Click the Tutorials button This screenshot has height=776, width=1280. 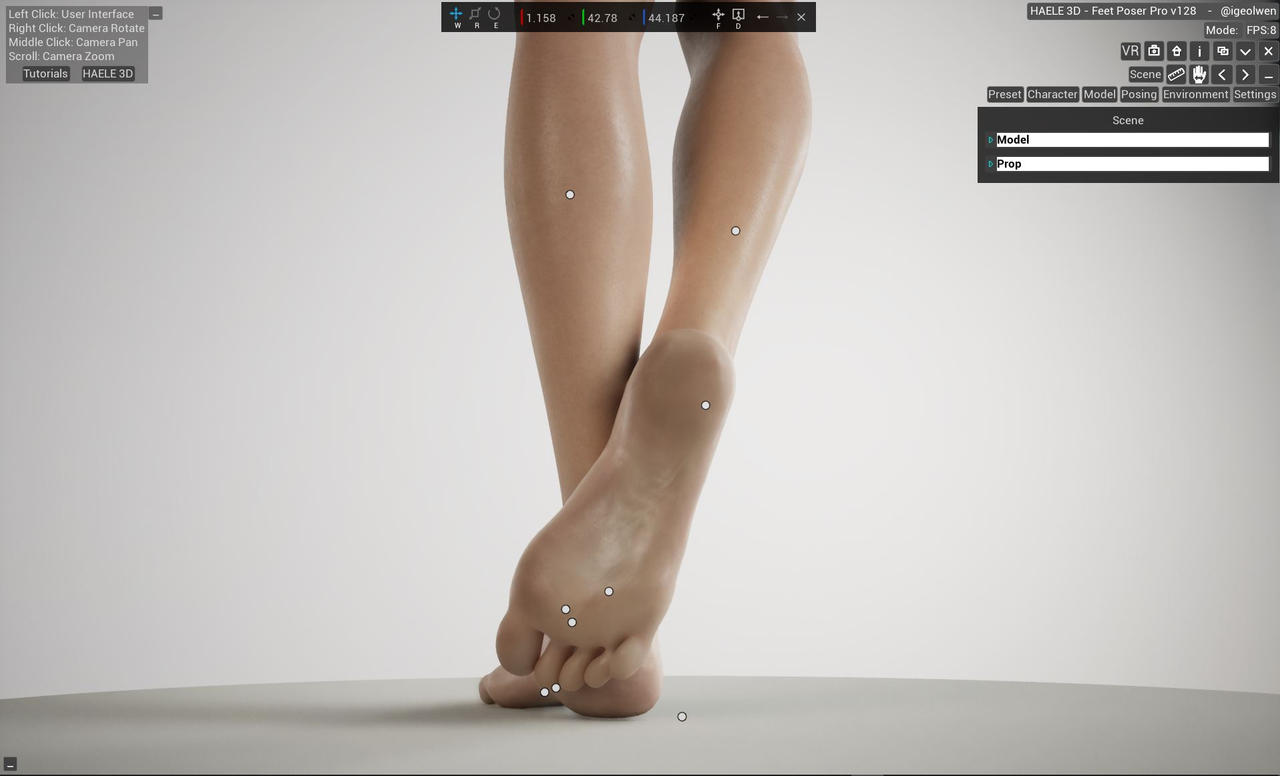pos(46,74)
